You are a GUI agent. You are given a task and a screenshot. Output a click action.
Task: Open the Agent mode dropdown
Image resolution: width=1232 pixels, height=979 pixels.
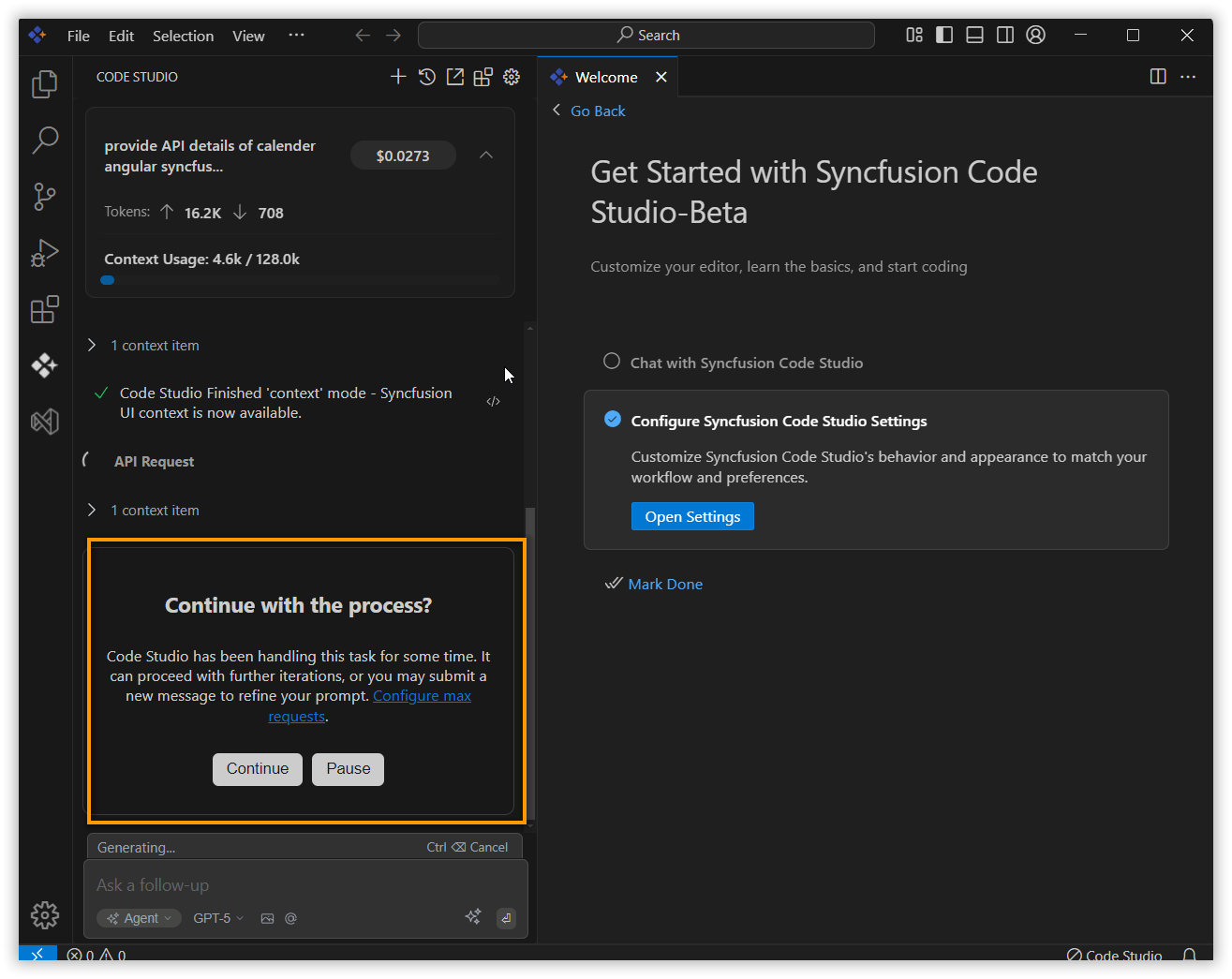[x=139, y=918]
